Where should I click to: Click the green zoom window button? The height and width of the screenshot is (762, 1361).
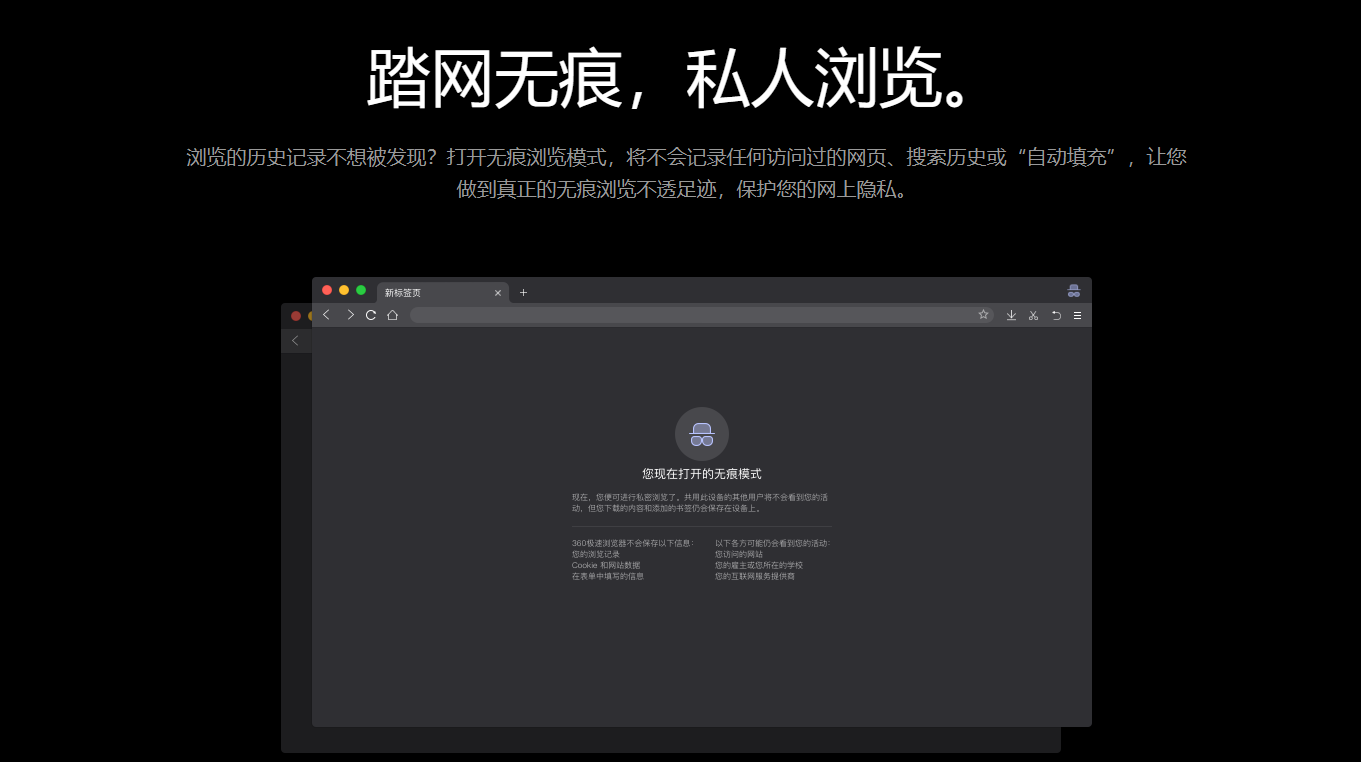(x=360, y=290)
